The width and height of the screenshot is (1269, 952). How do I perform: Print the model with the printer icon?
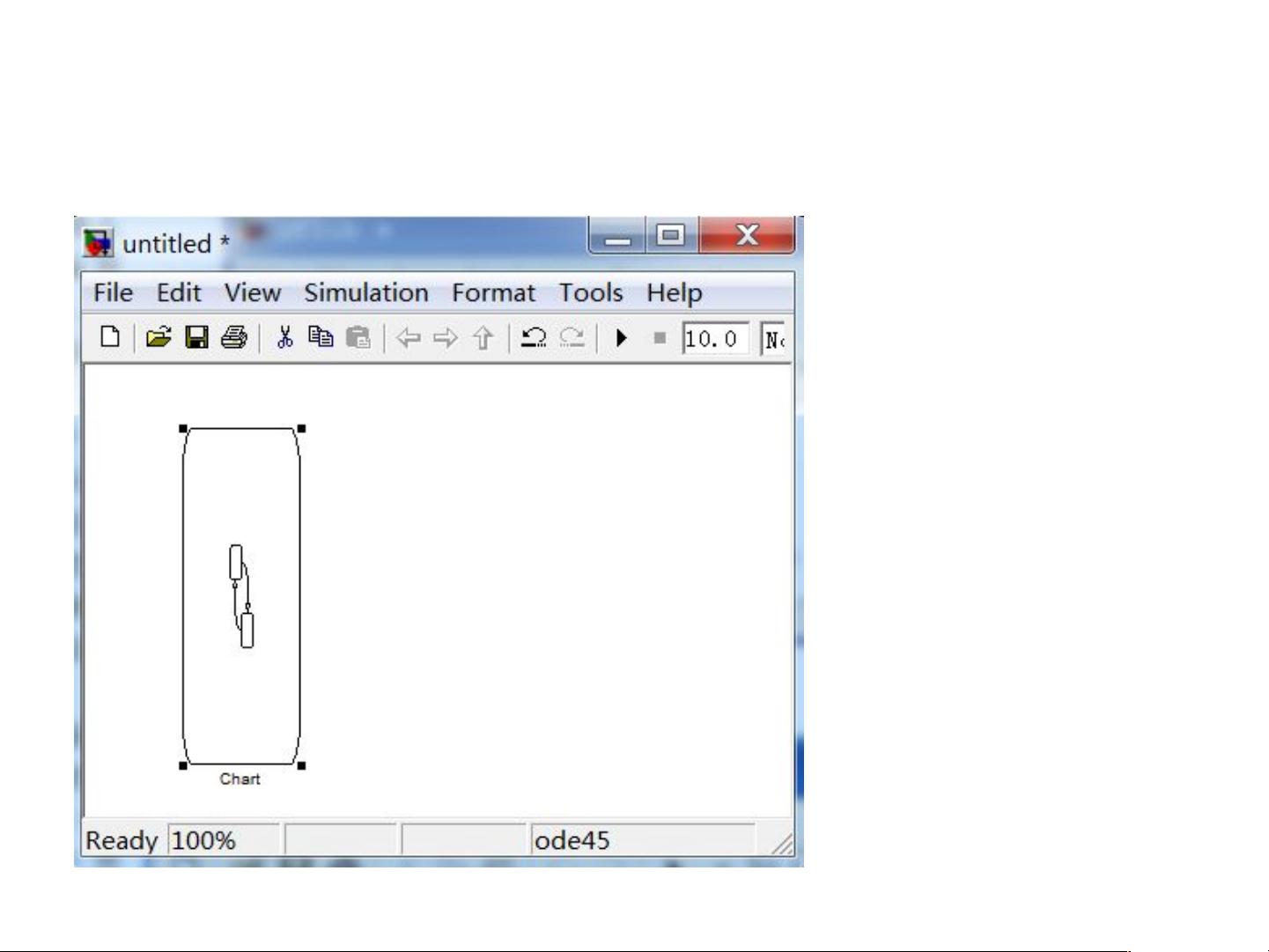pos(234,337)
